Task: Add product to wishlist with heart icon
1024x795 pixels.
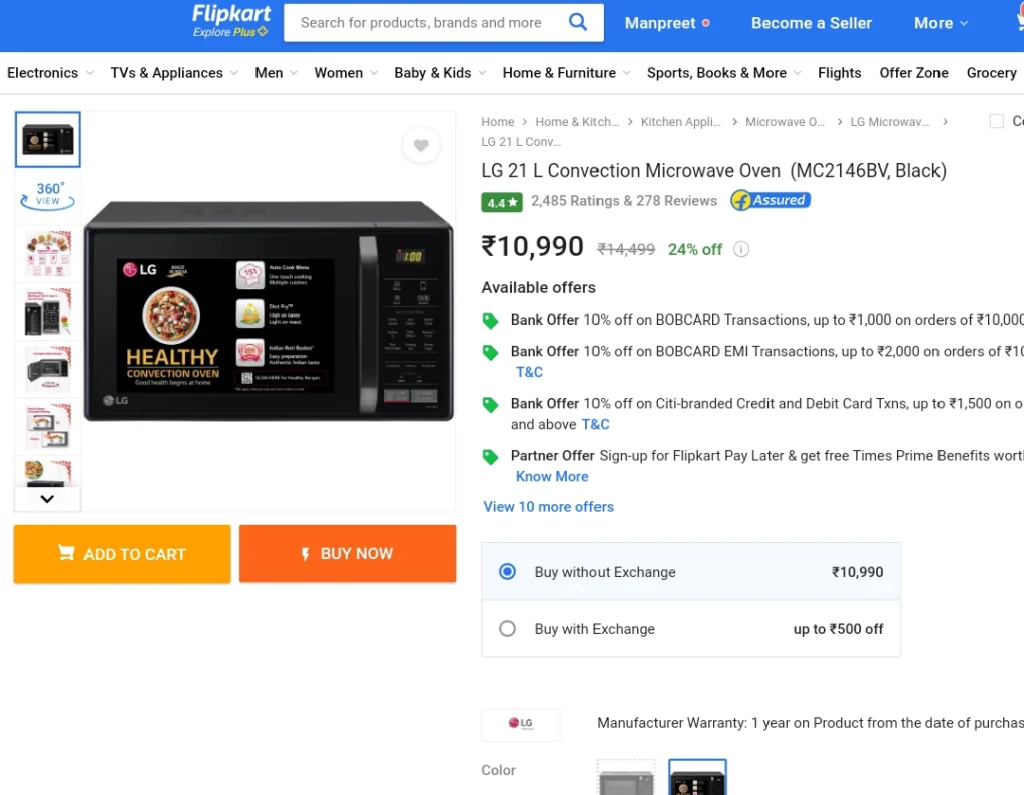Action: click(x=421, y=145)
